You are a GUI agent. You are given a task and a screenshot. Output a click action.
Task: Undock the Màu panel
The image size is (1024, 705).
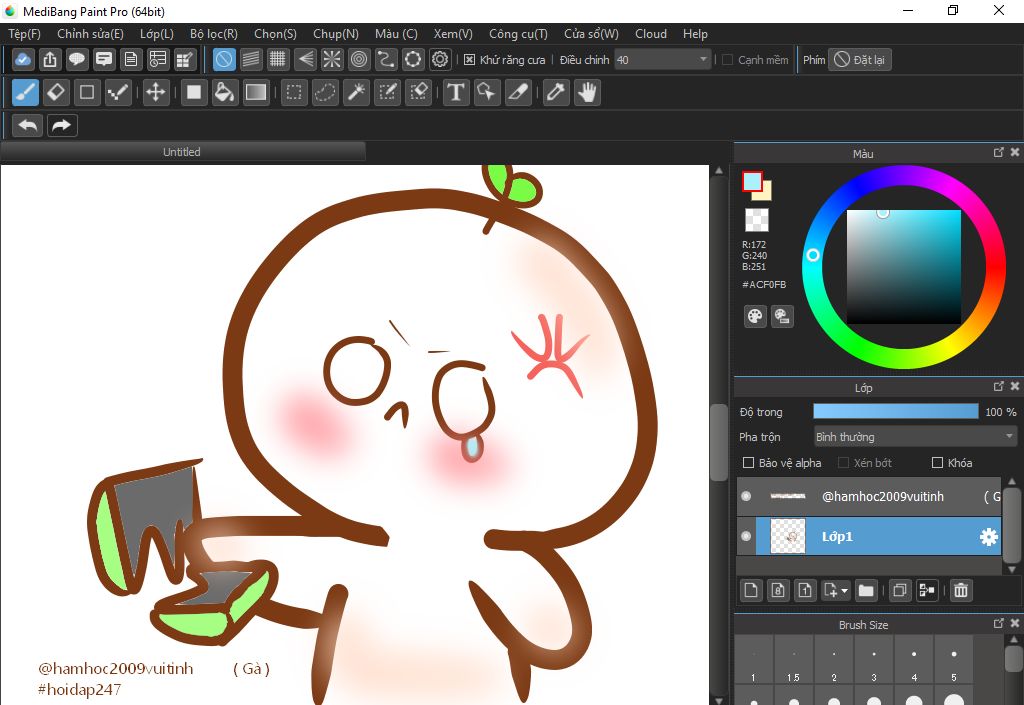(x=999, y=152)
